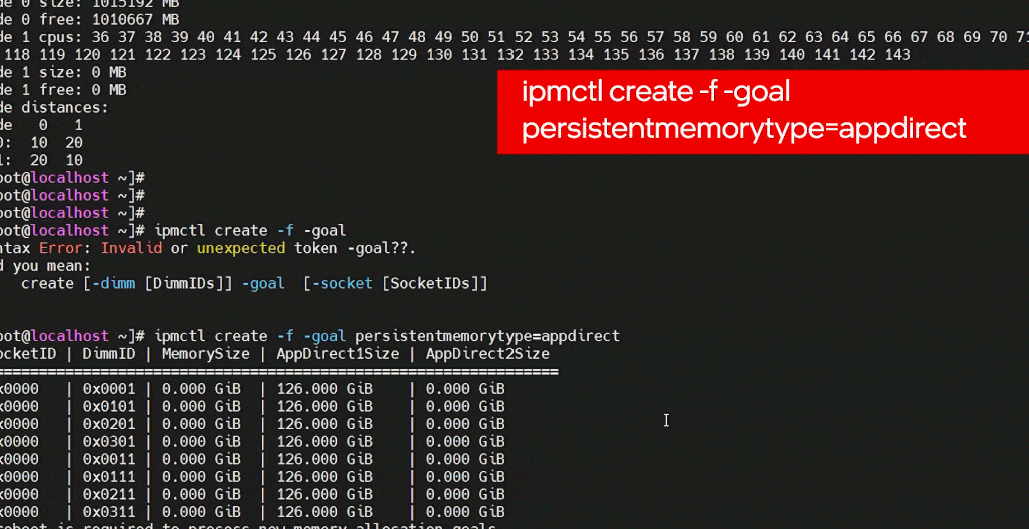Select DimmID 0x0101 row entry

[109, 406]
